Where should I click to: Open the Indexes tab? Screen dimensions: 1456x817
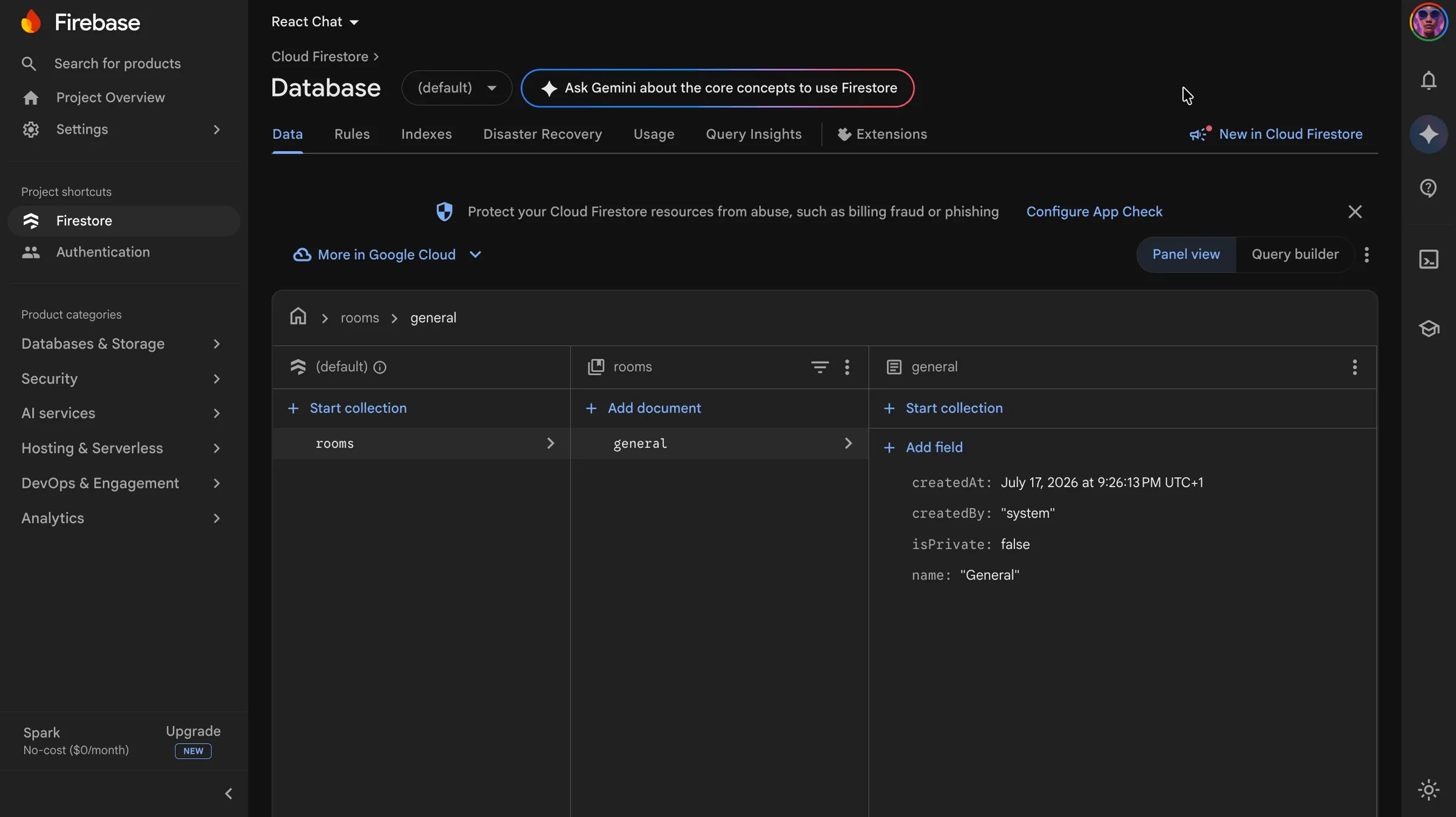pyautogui.click(x=426, y=134)
